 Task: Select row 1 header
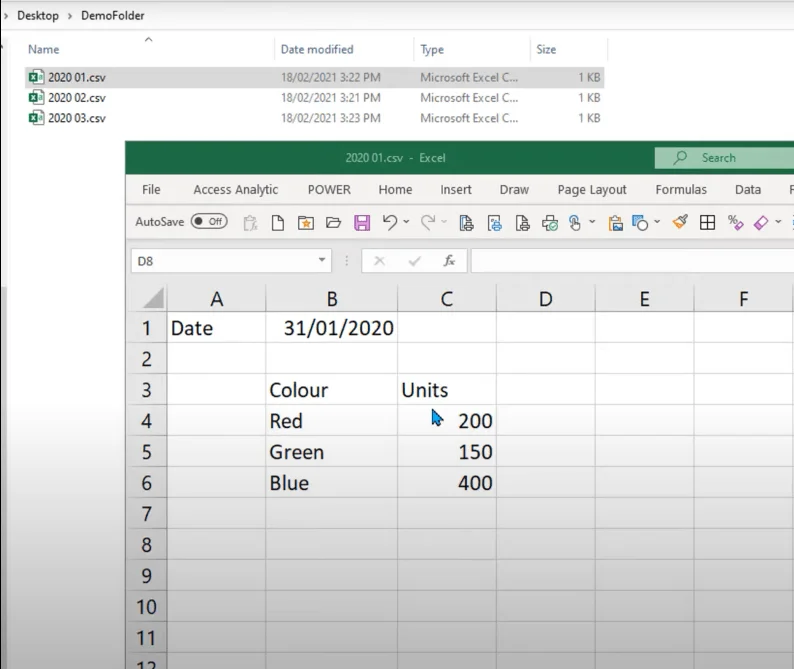click(146, 328)
